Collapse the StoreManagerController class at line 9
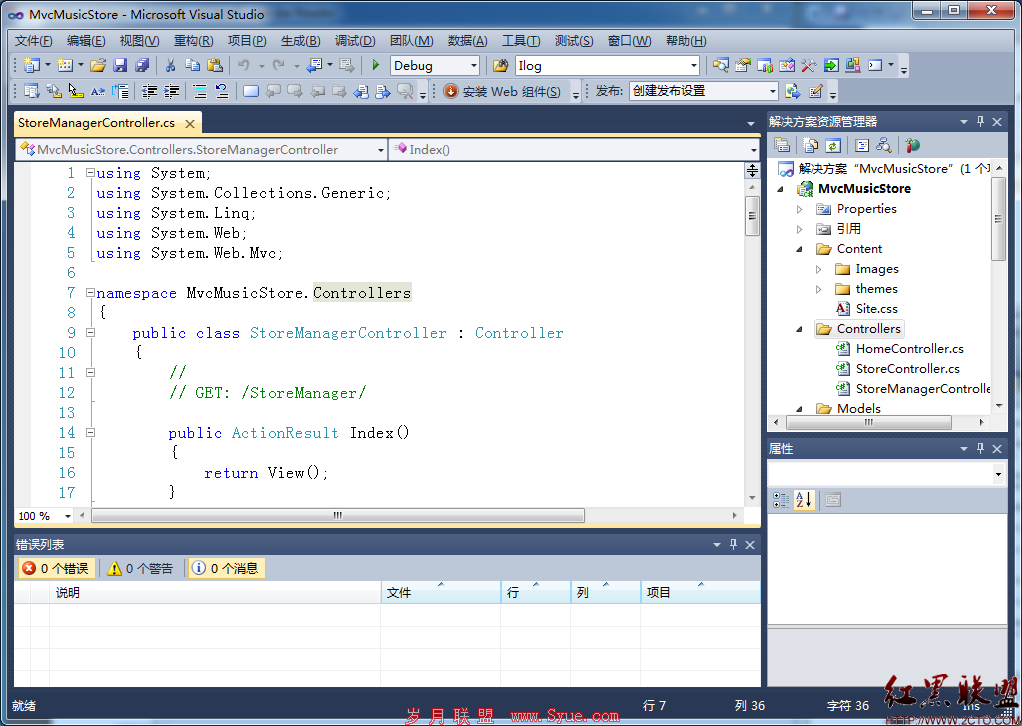The height and width of the screenshot is (726, 1022). tap(90, 332)
